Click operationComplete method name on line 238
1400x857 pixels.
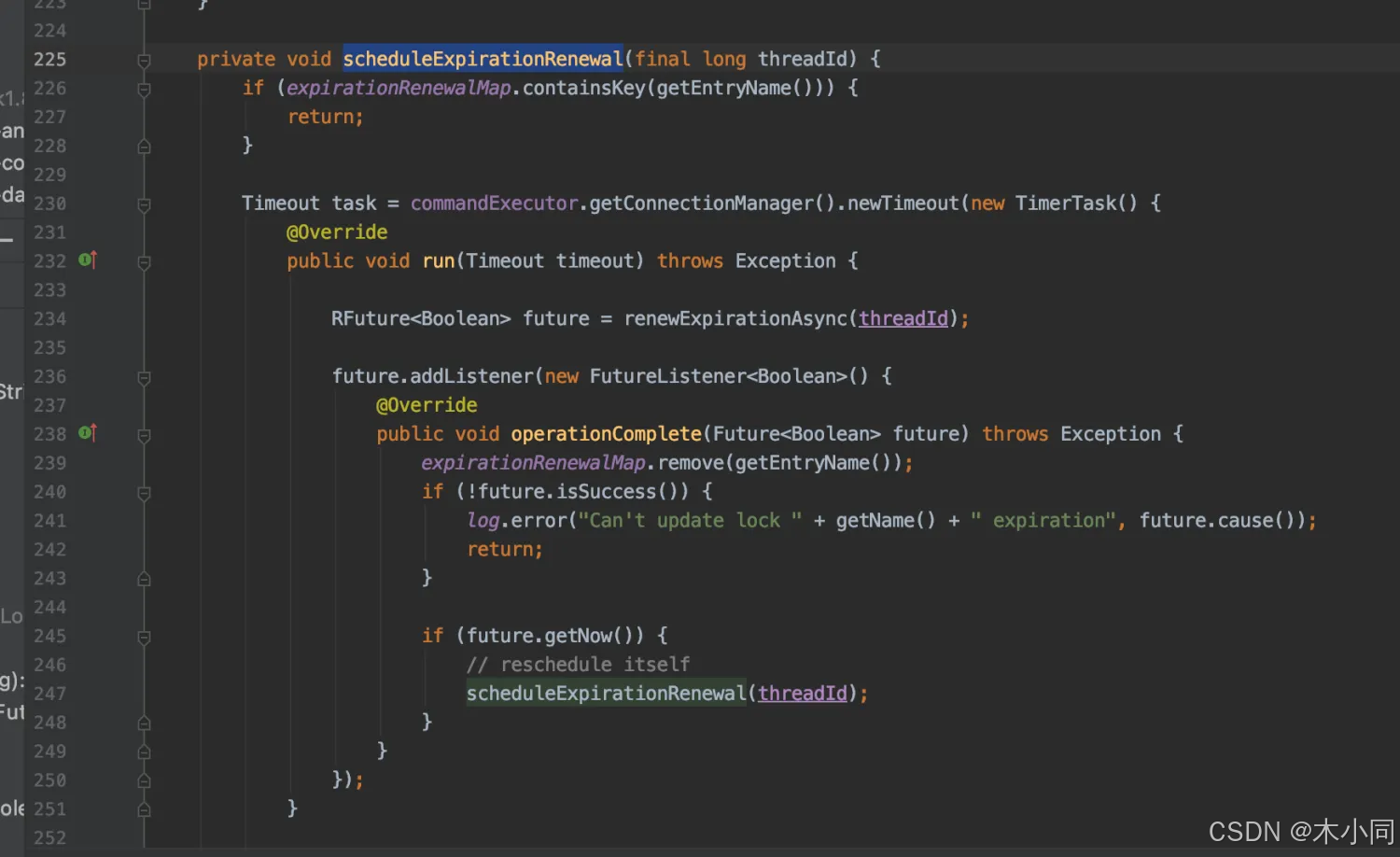tap(607, 433)
